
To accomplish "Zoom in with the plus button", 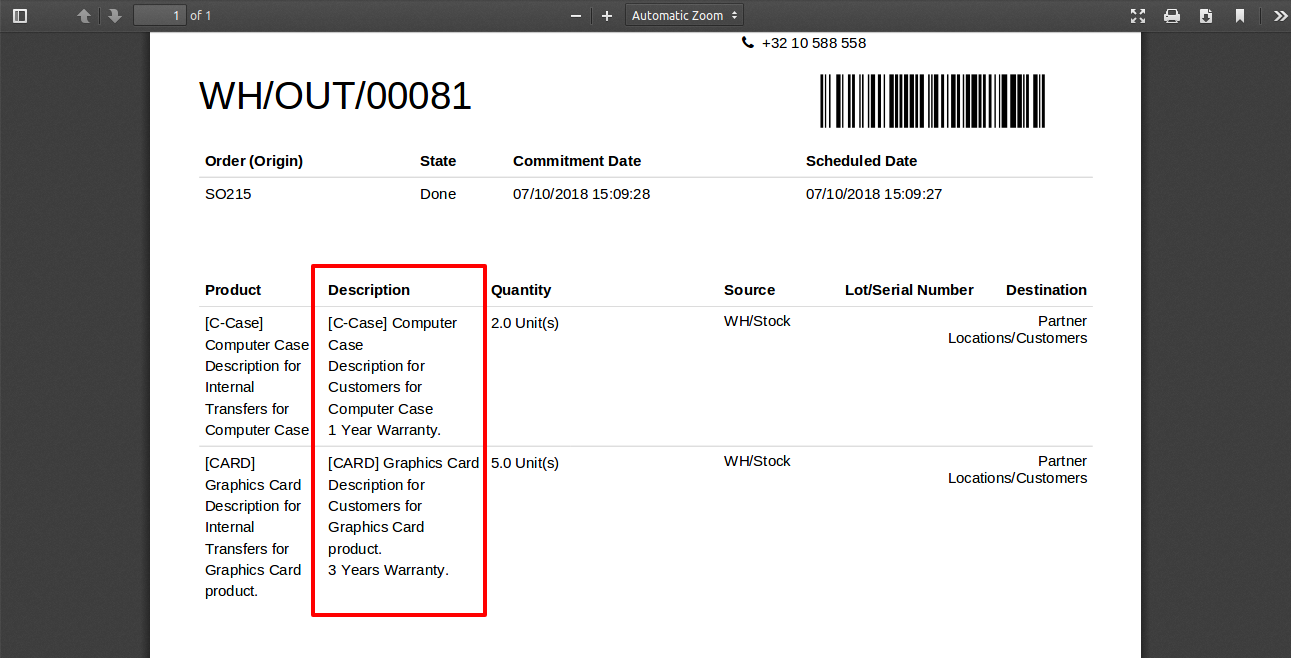I will coord(607,16).
